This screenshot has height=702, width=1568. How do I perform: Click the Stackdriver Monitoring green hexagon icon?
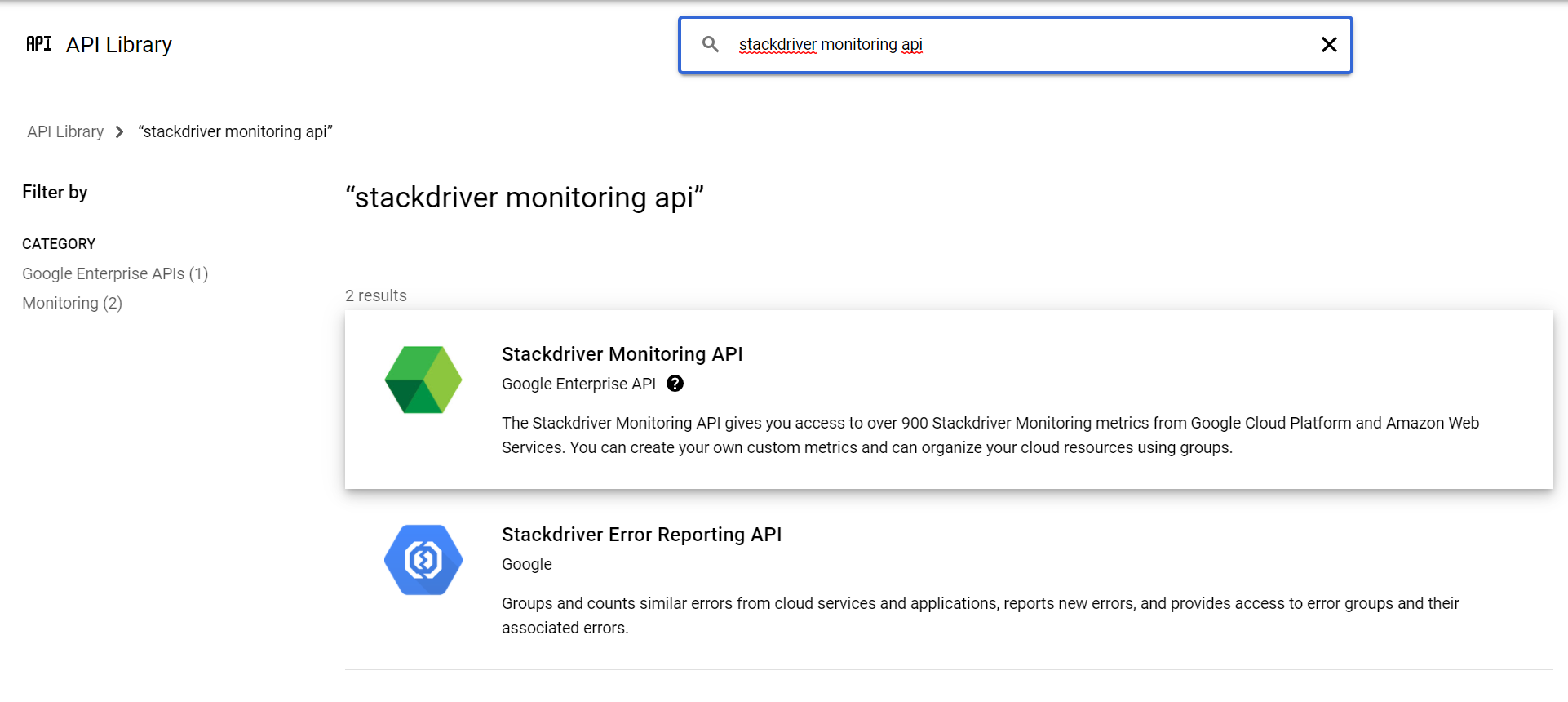[x=423, y=380]
